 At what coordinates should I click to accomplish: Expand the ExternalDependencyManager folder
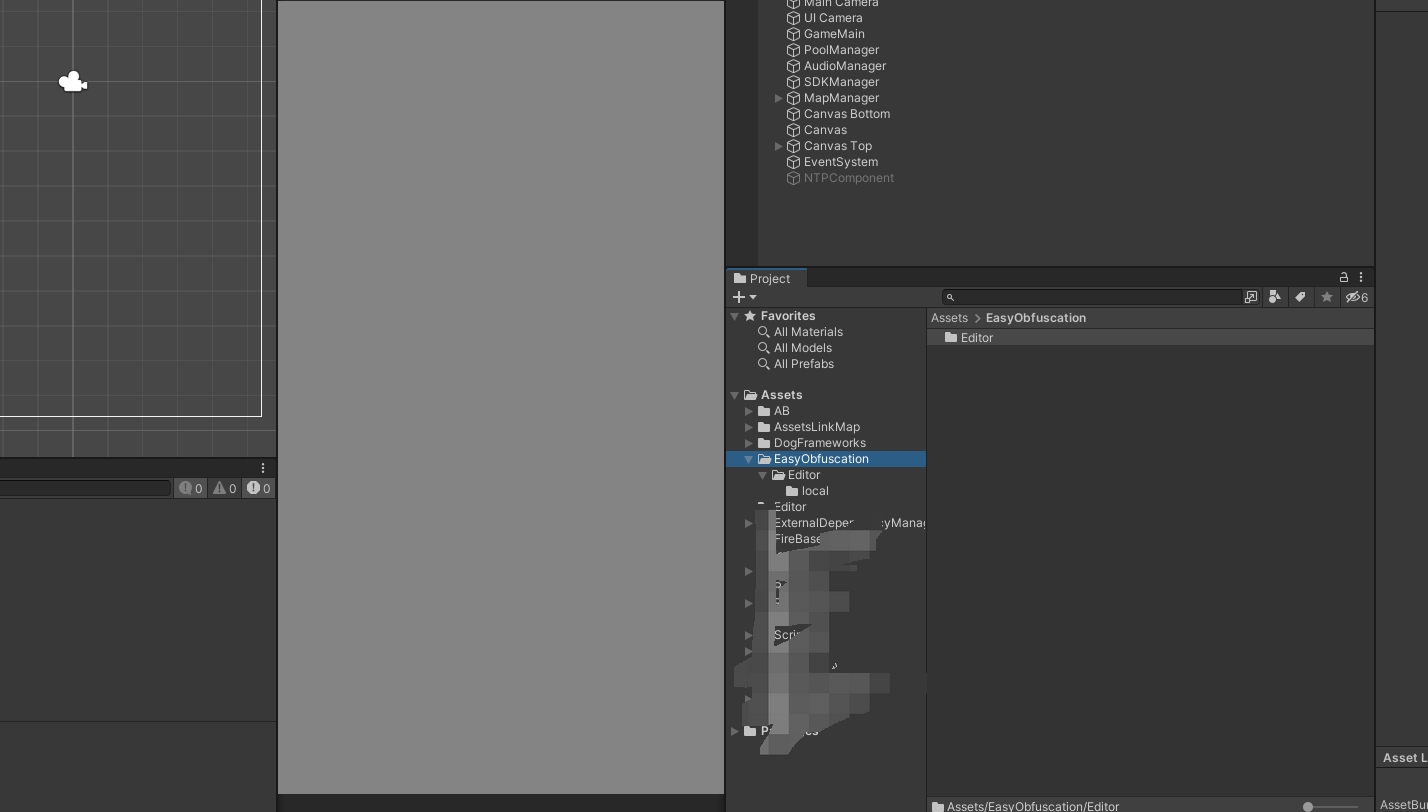point(749,523)
